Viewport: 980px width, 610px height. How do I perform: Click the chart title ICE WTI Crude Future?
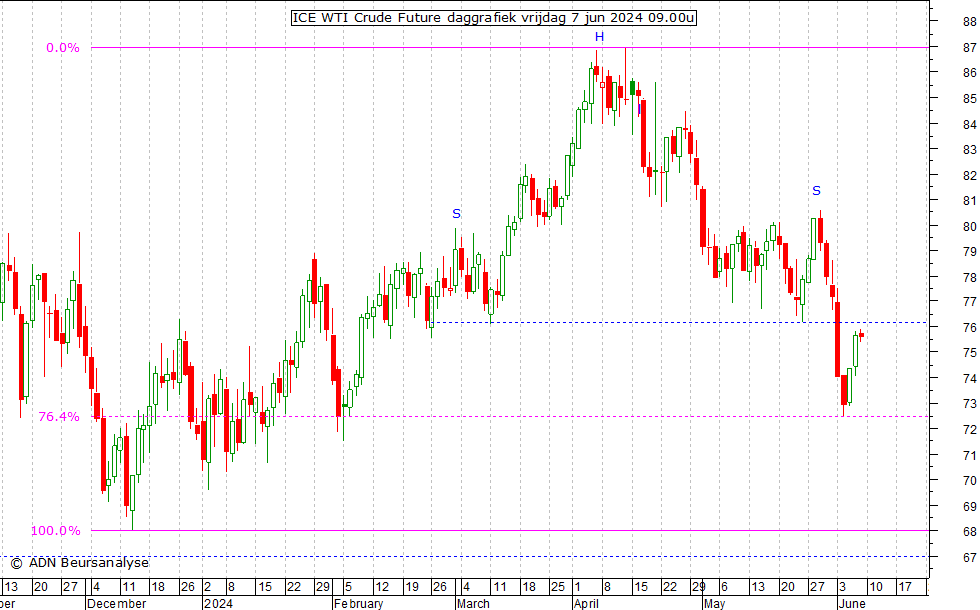493,18
